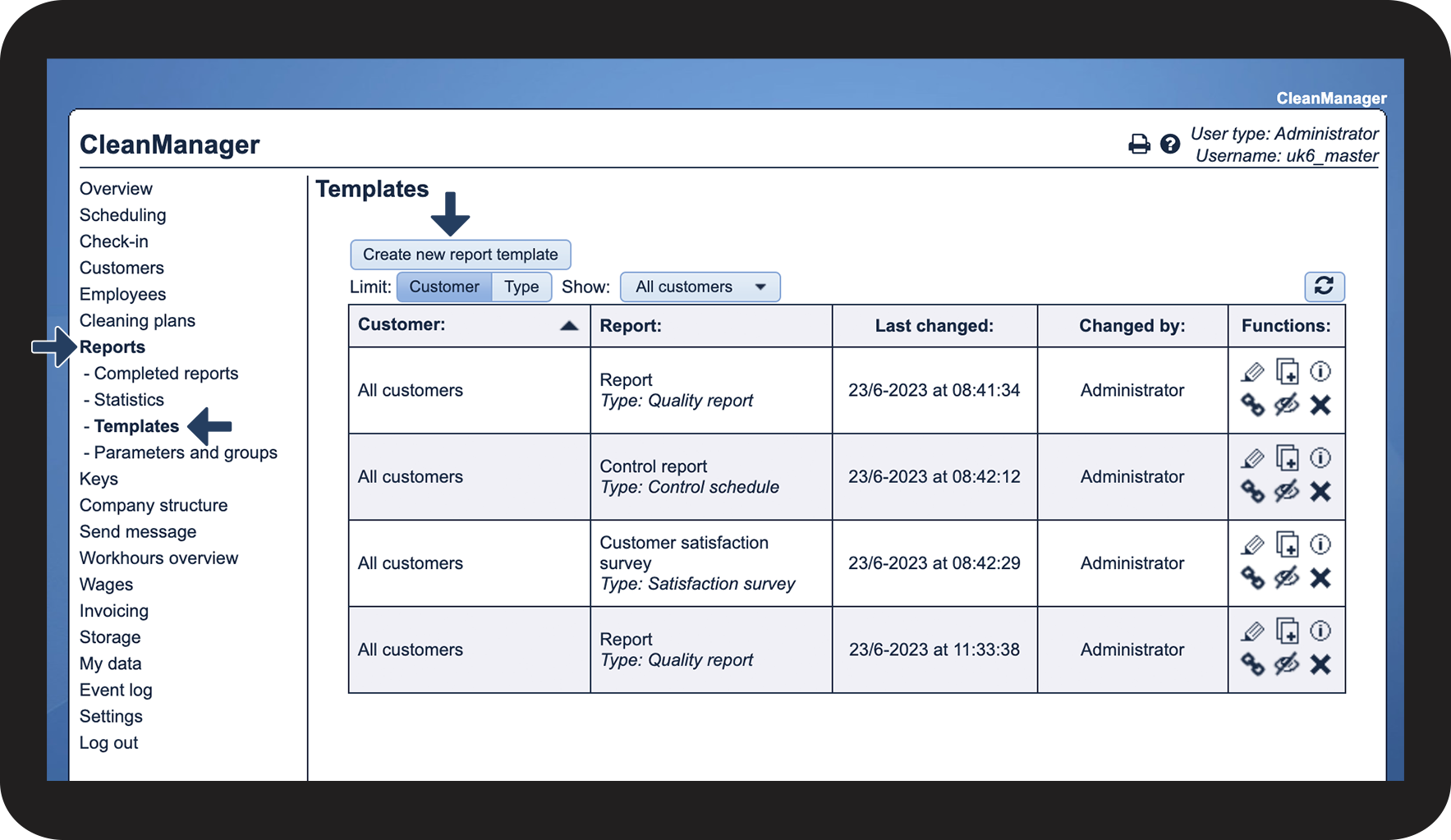Delete the Report template changed at 08:41:34
Viewport: 1451px width, 840px height.
coord(1320,406)
